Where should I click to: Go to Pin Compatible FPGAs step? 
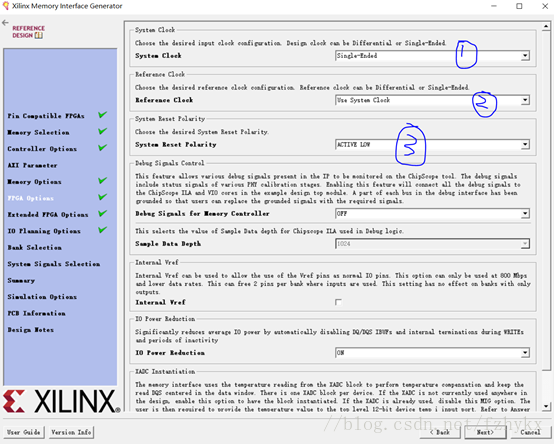point(46,116)
